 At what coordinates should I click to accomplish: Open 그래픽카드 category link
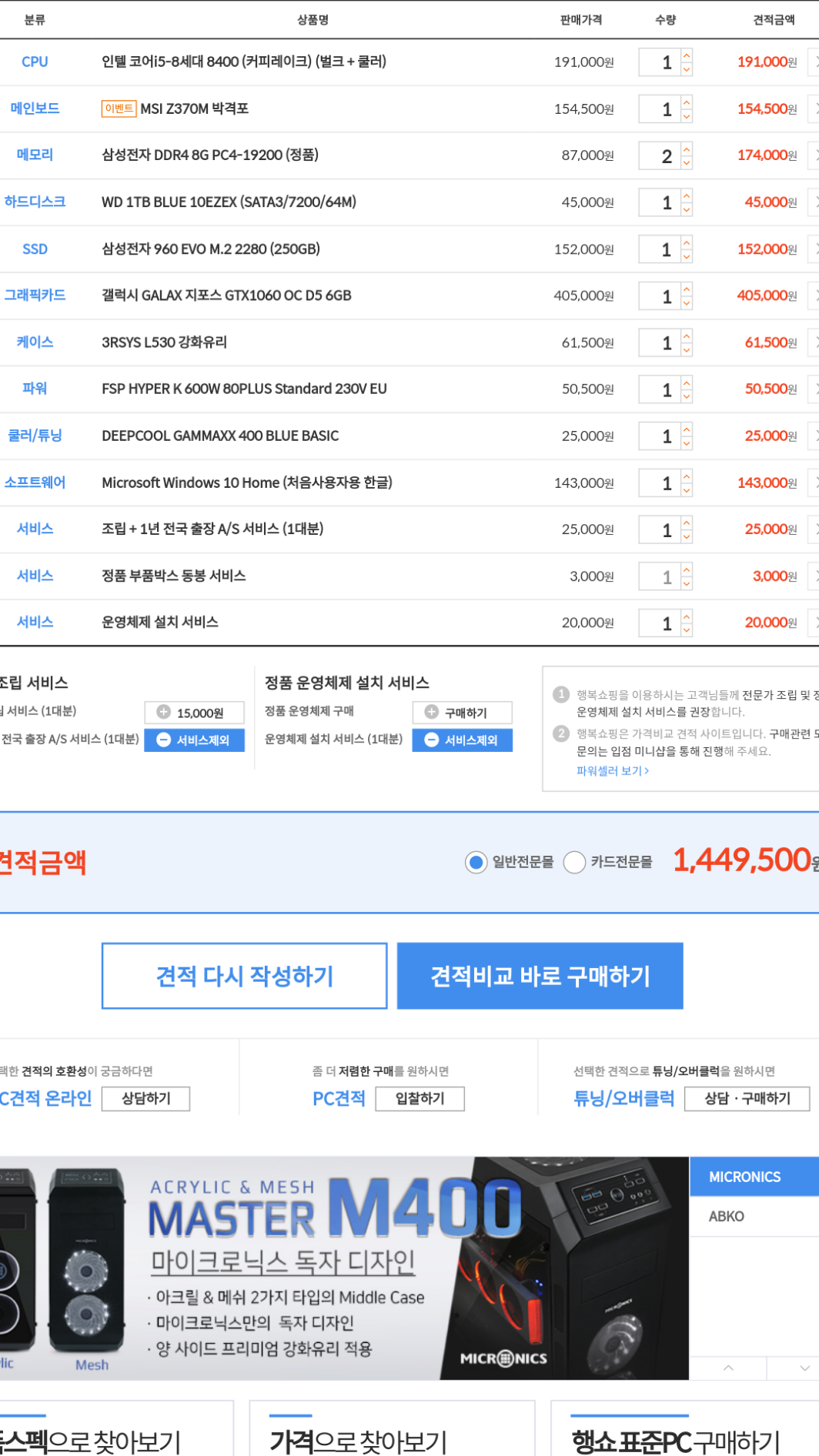click(35, 295)
